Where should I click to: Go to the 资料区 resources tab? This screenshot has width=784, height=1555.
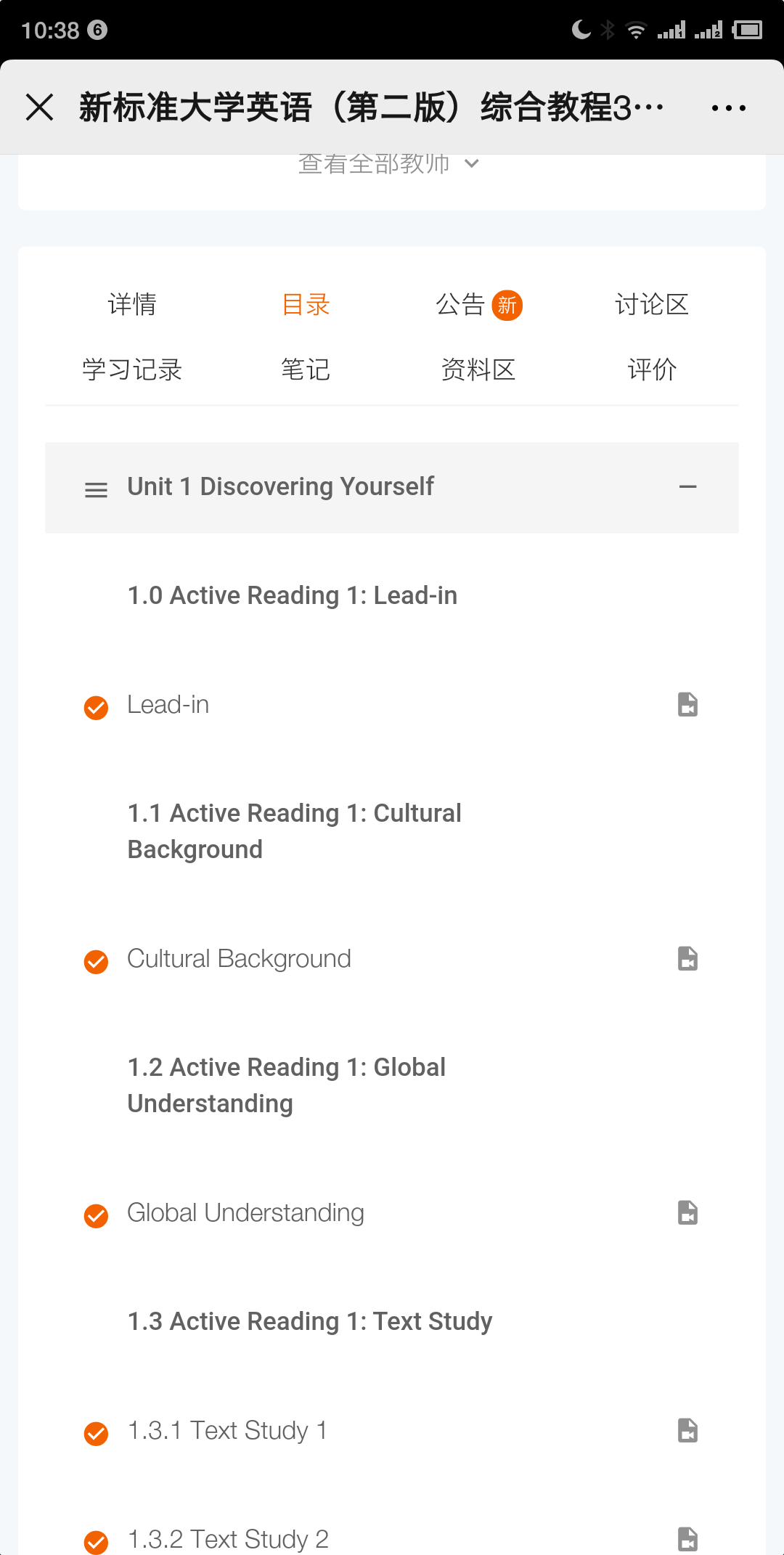click(478, 370)
